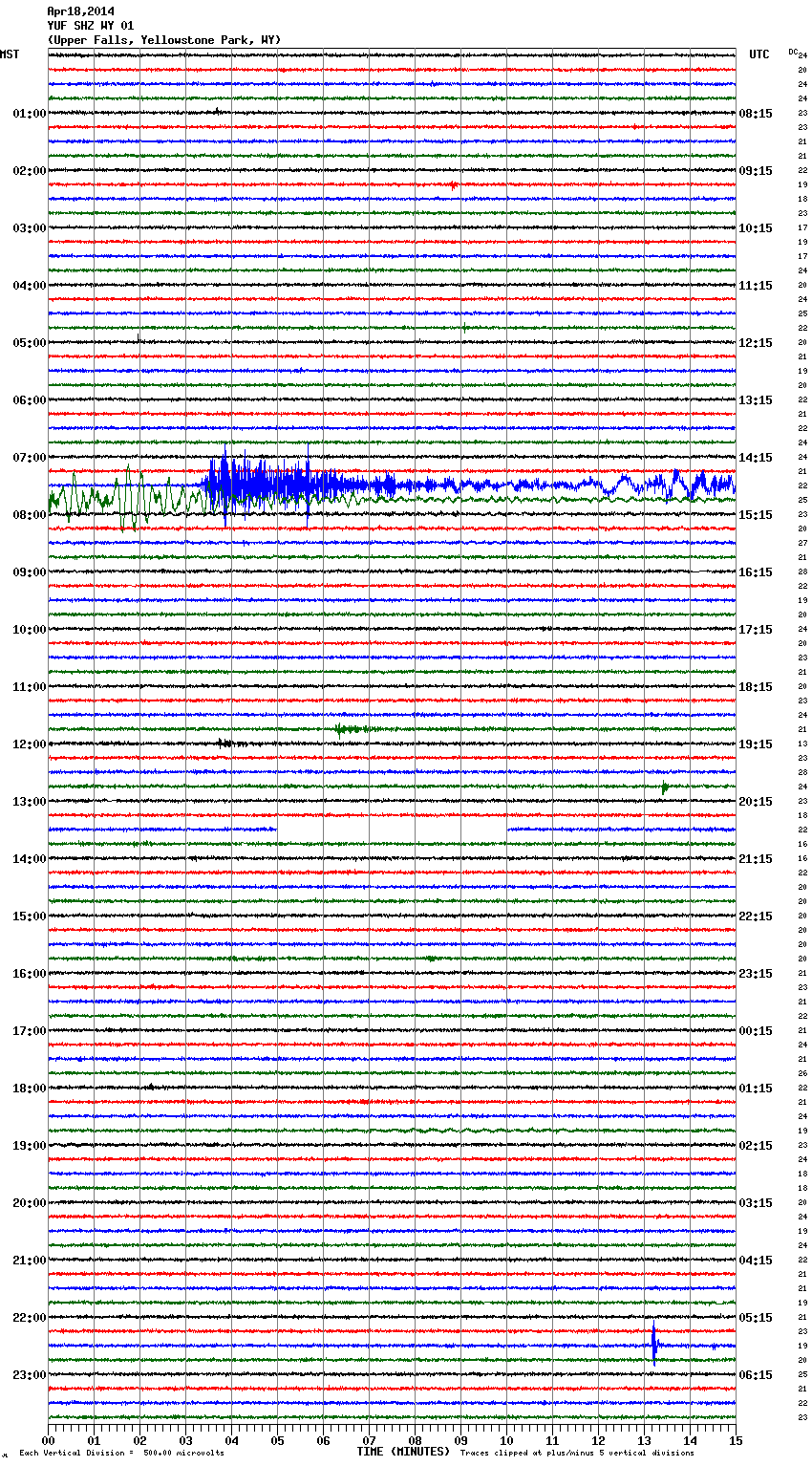The width and height of the screenshot is (812, 1466).
Task: Select the station code "YUF SHZ WY 01"
Action: click(90, 26)
